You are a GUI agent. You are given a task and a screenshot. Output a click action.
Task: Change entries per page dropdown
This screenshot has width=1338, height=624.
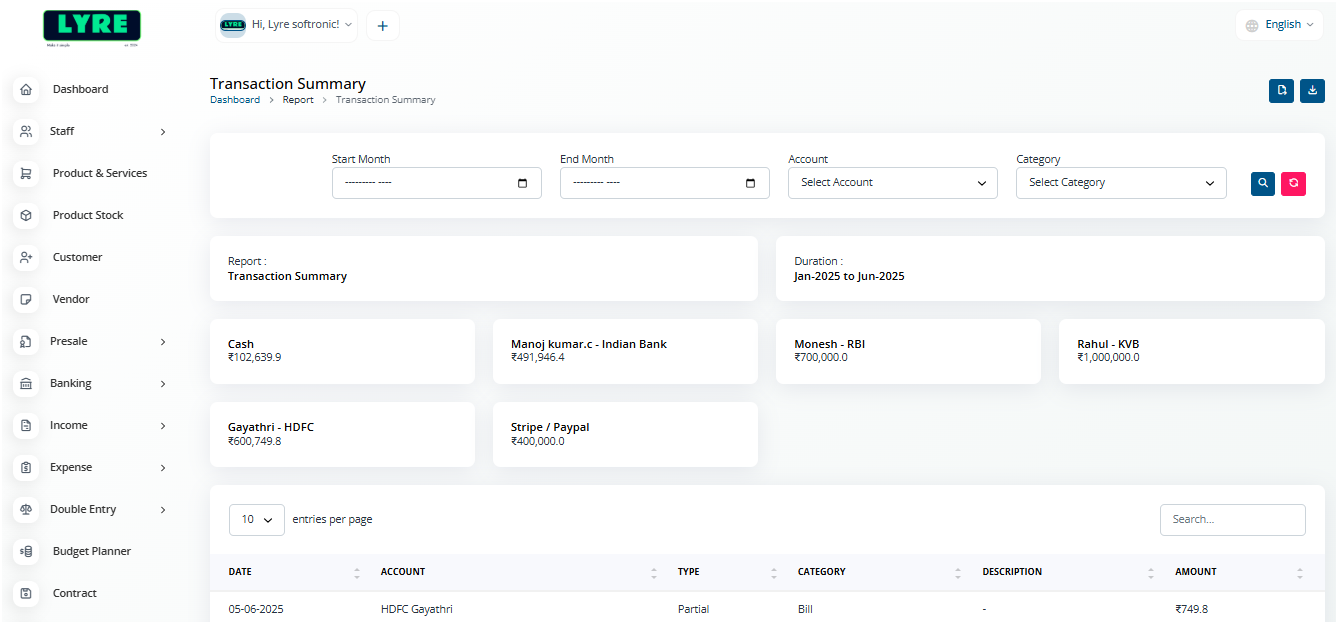point(257,520)
